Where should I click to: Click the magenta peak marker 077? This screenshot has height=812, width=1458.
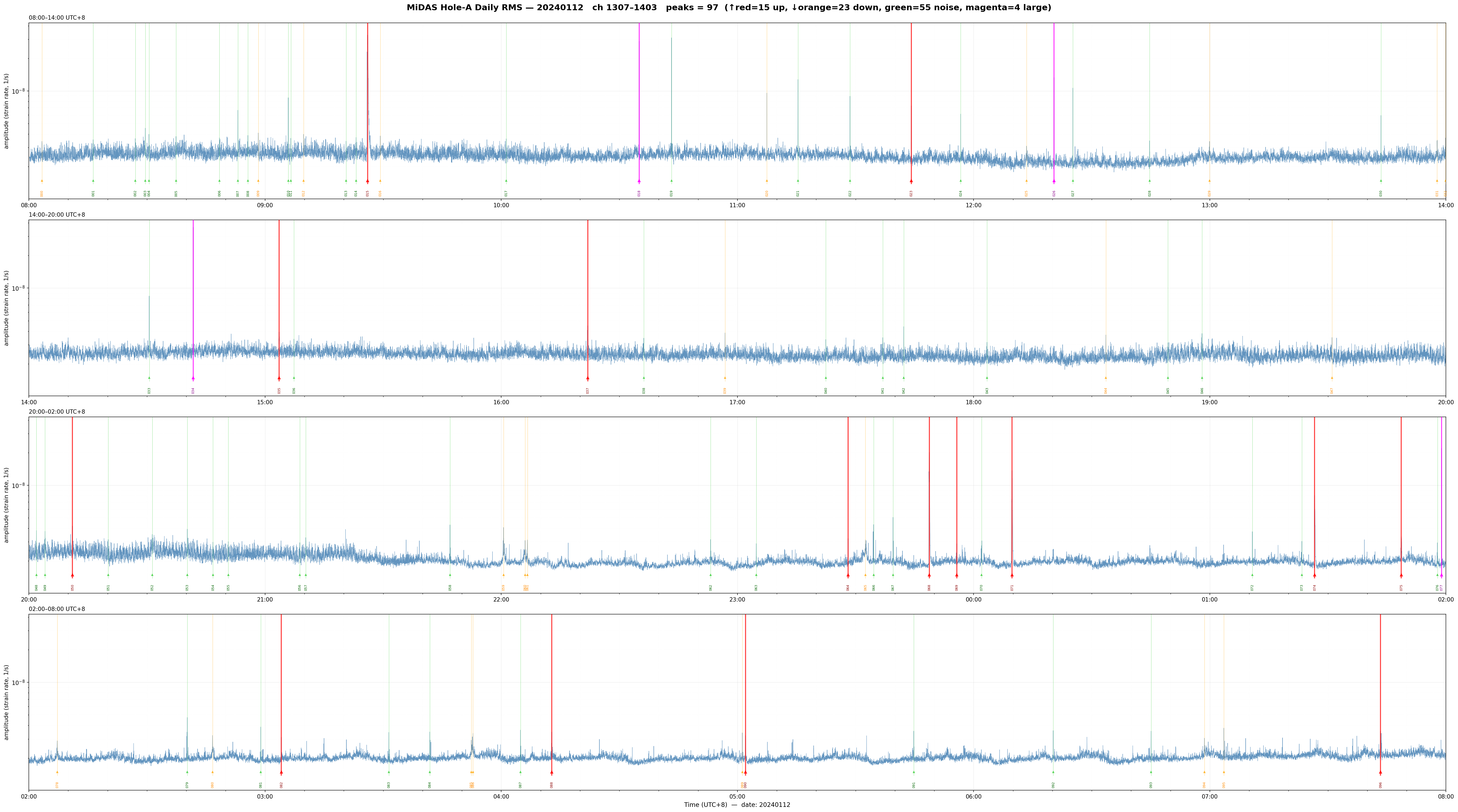pyautogui.click(x=1442, y=575)
